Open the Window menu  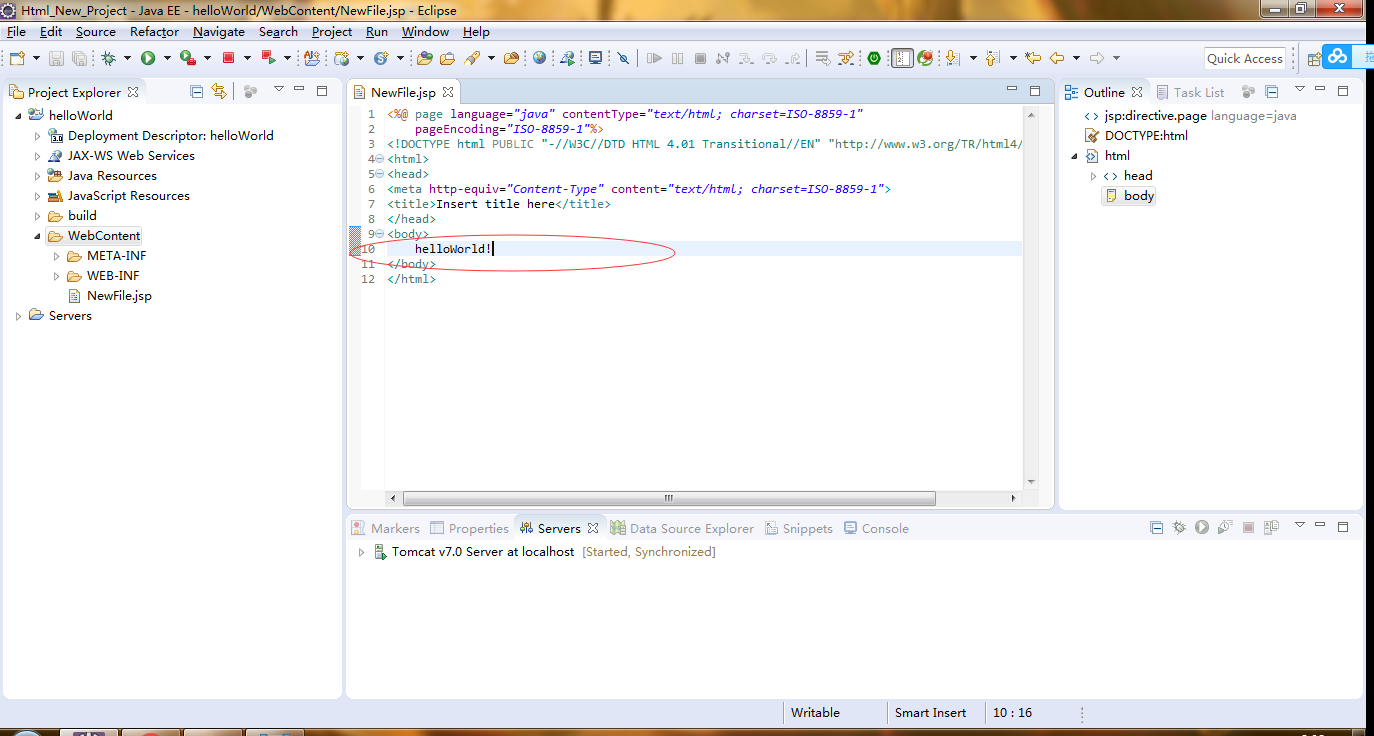click(x=424, y=31)
